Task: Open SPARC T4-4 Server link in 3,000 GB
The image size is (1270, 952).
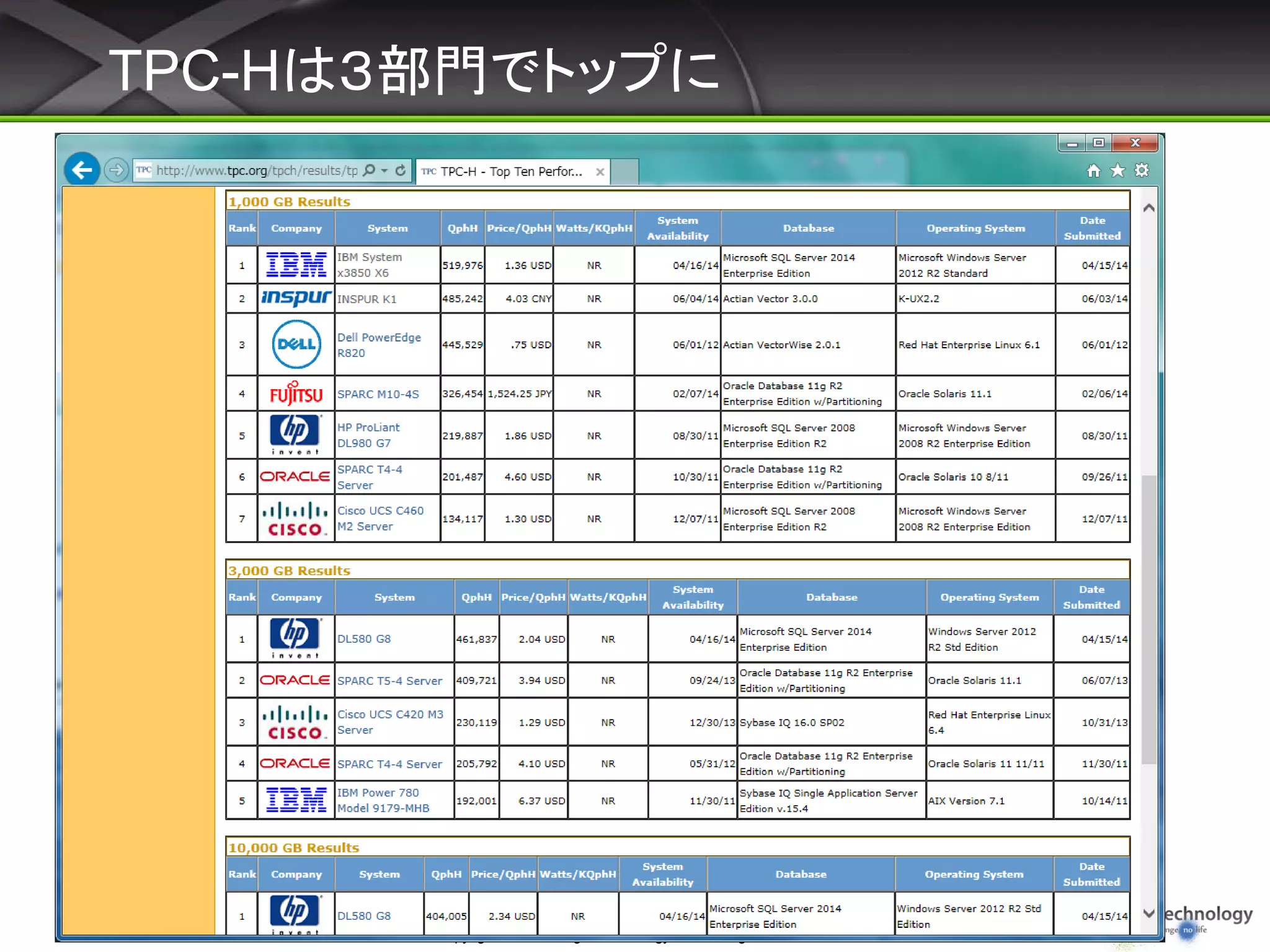Action: click(x=389, y=764)
